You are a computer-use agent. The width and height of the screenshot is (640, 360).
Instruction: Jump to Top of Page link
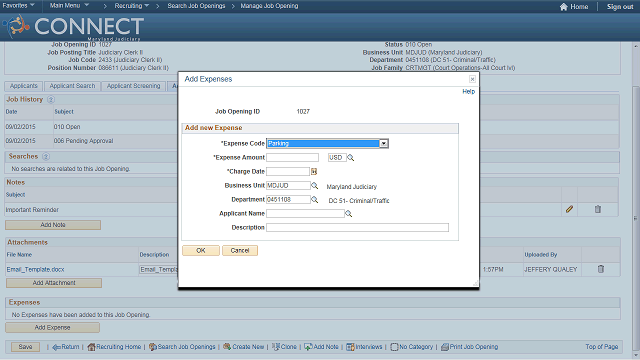click(602, 347)
